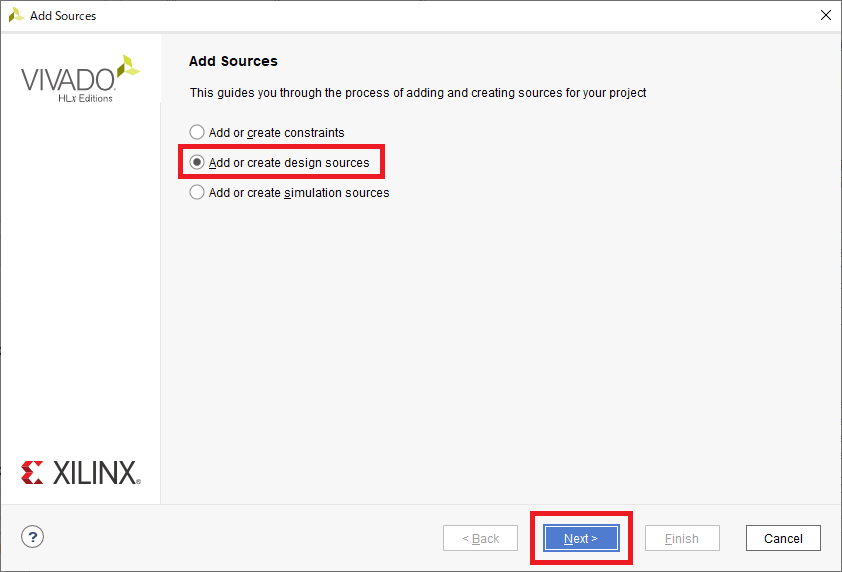The height and width of the screenshot is (572, 842).
Task: Click the Vivado app icon in title bar
Action: point(15,16)
